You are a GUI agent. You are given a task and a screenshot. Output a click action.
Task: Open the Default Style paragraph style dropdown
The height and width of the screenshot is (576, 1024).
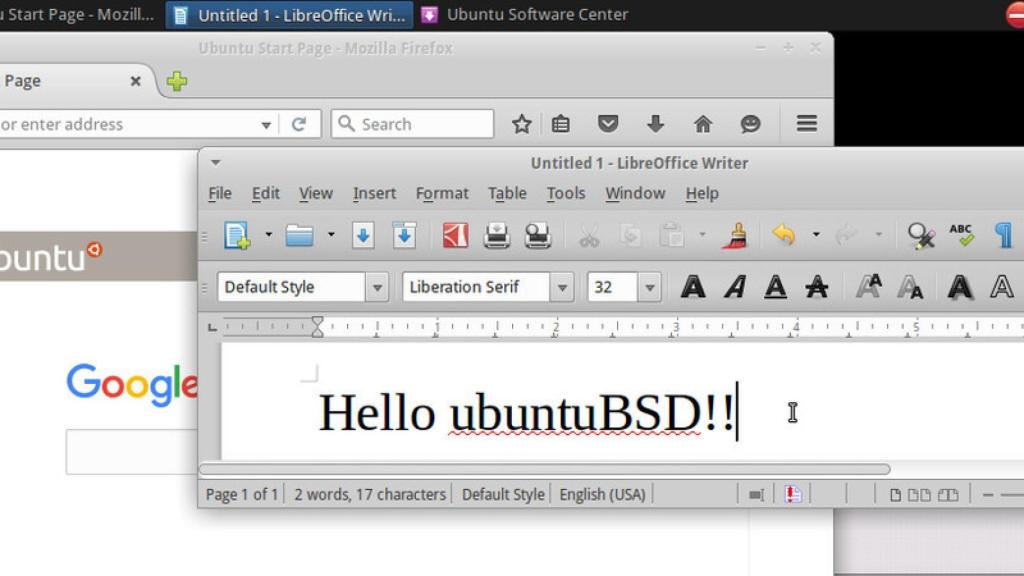pos(377,287)
